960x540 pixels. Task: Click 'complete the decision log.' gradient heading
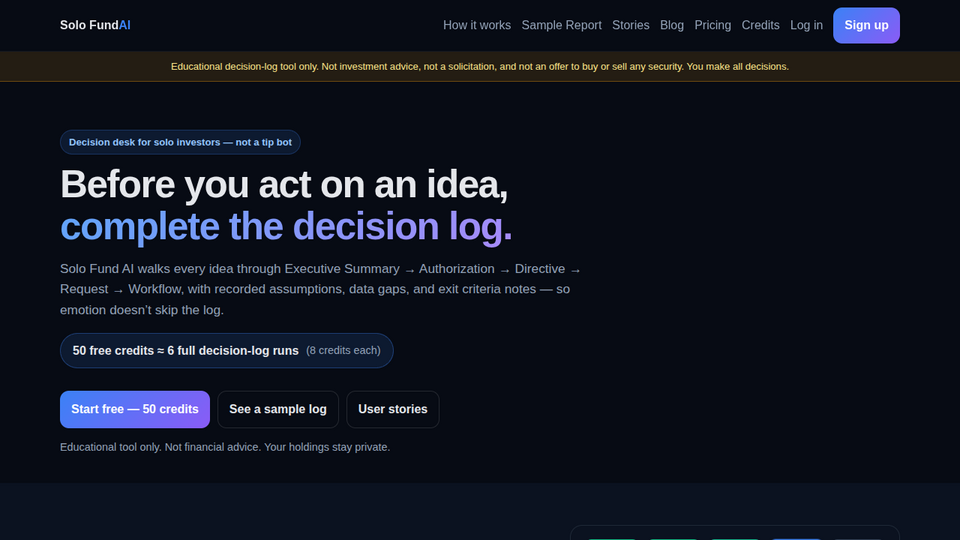pyautogui.click(x=286, y=226)
